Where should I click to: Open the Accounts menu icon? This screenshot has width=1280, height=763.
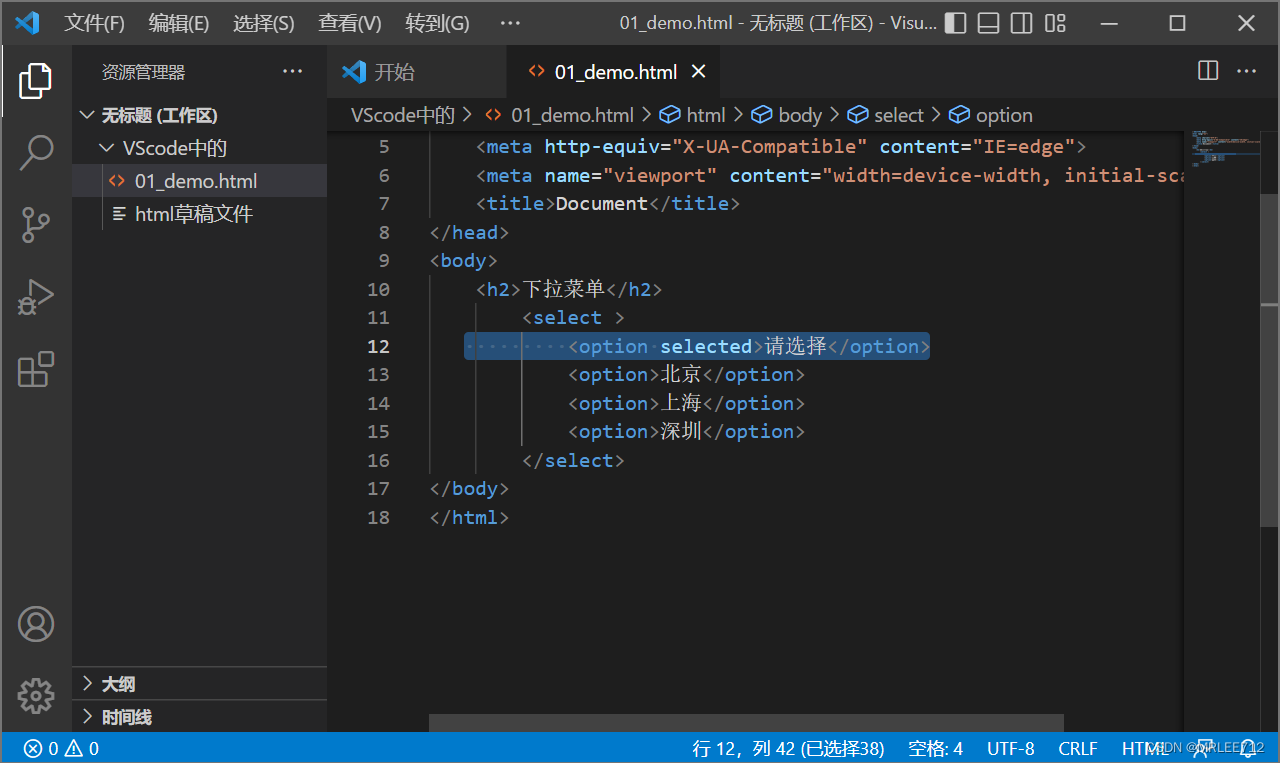[x=36, y=624]
